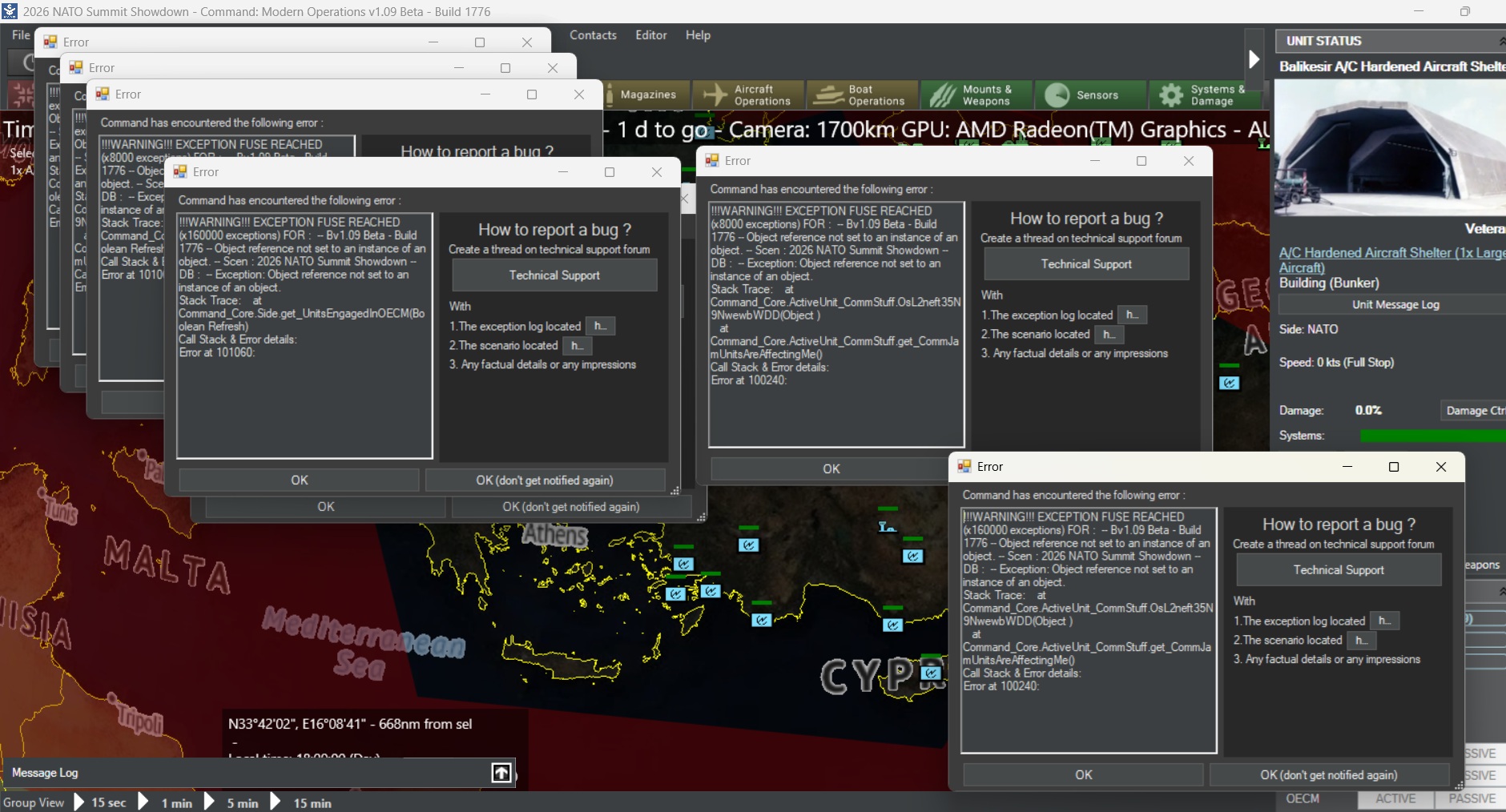Open the File menu
This screenshot has width=1506, height=812.
point(21,35)
